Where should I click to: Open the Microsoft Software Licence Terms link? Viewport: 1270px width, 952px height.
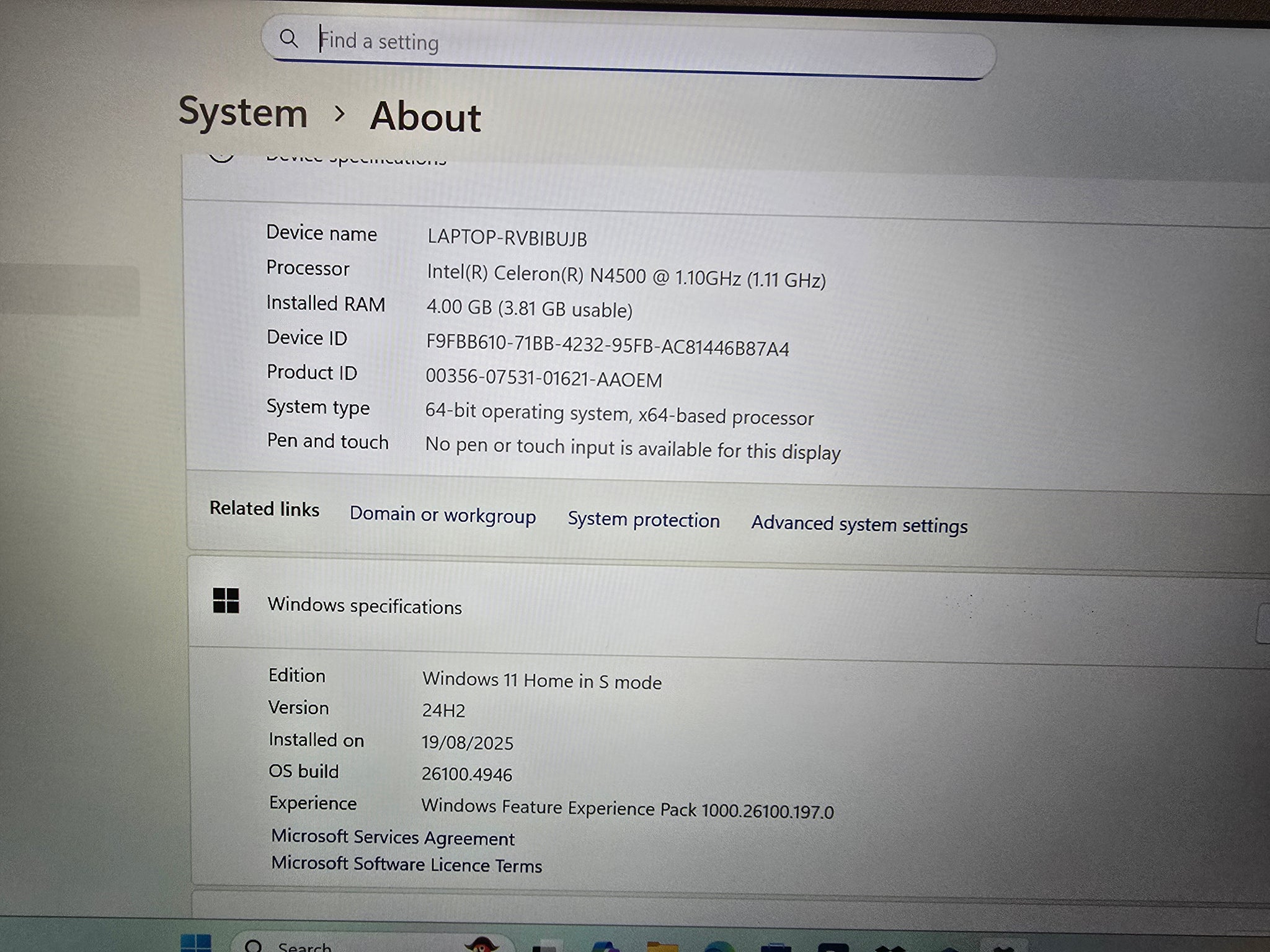[406, 865]
